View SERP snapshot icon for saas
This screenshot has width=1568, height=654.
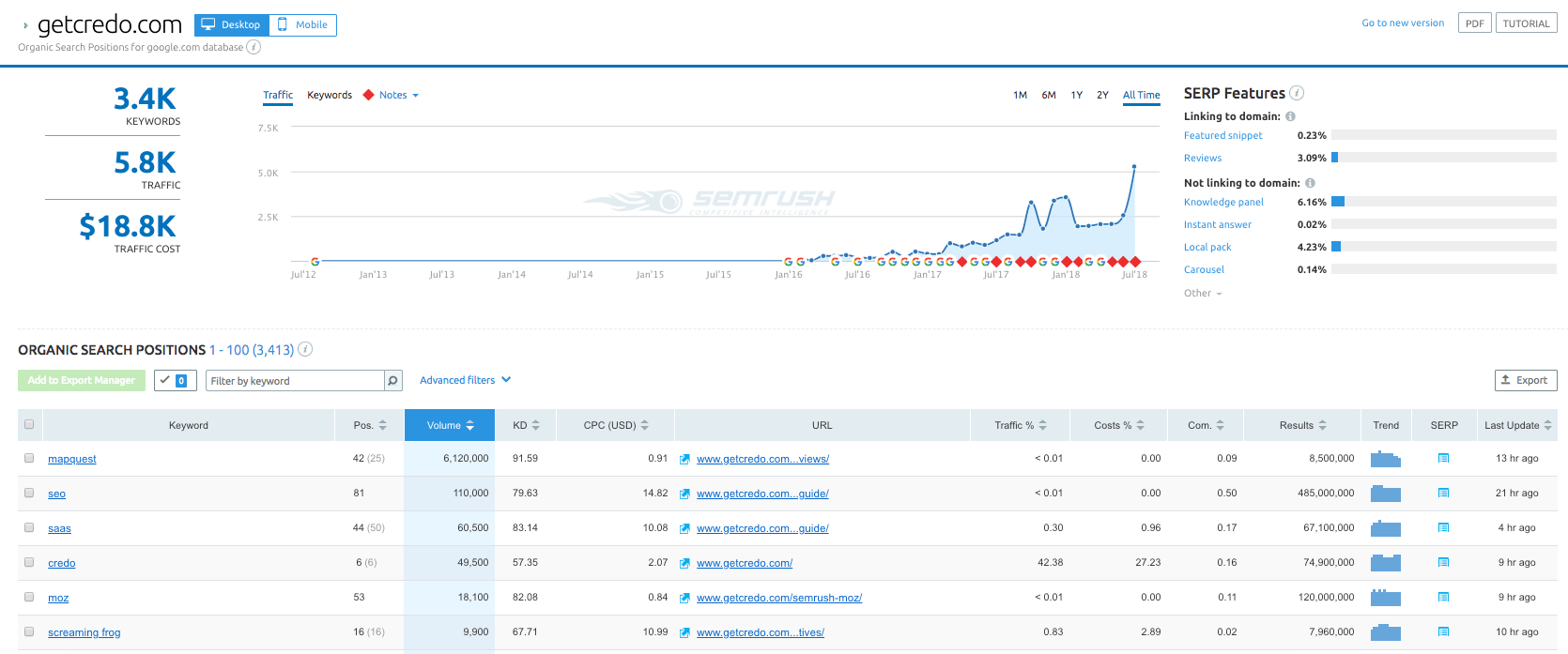1444,527
